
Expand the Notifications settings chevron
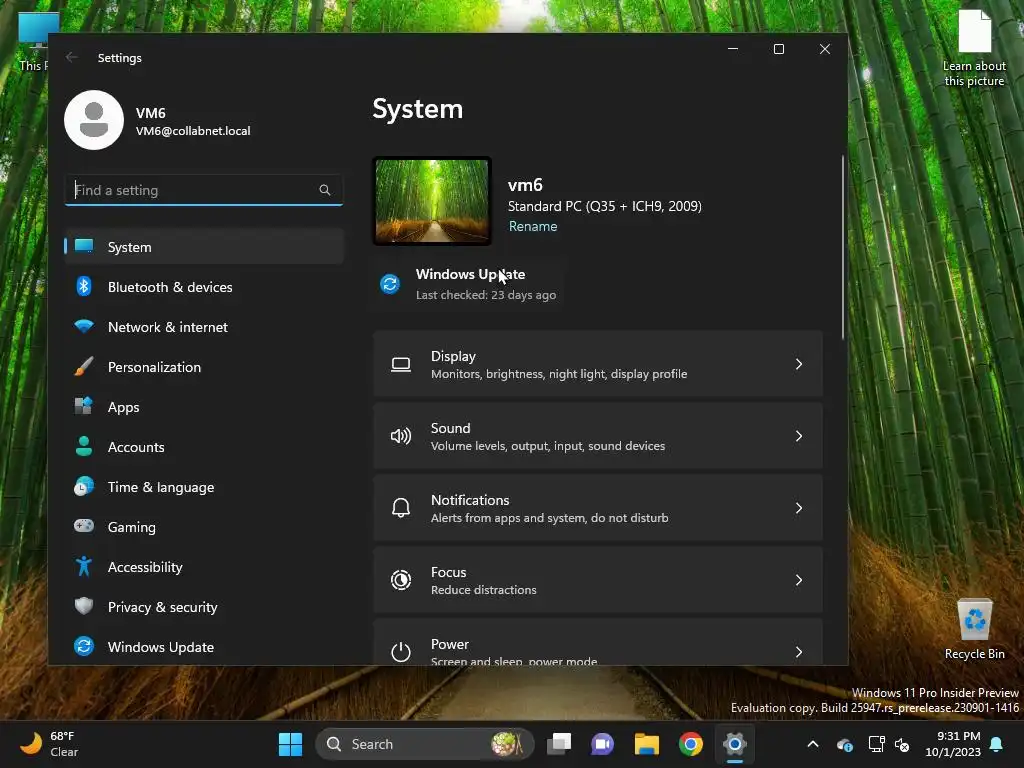(x=799, y=508)
